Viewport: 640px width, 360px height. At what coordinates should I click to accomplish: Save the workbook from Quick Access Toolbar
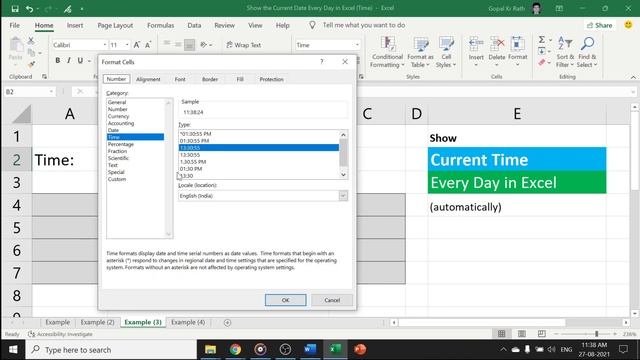15,9
